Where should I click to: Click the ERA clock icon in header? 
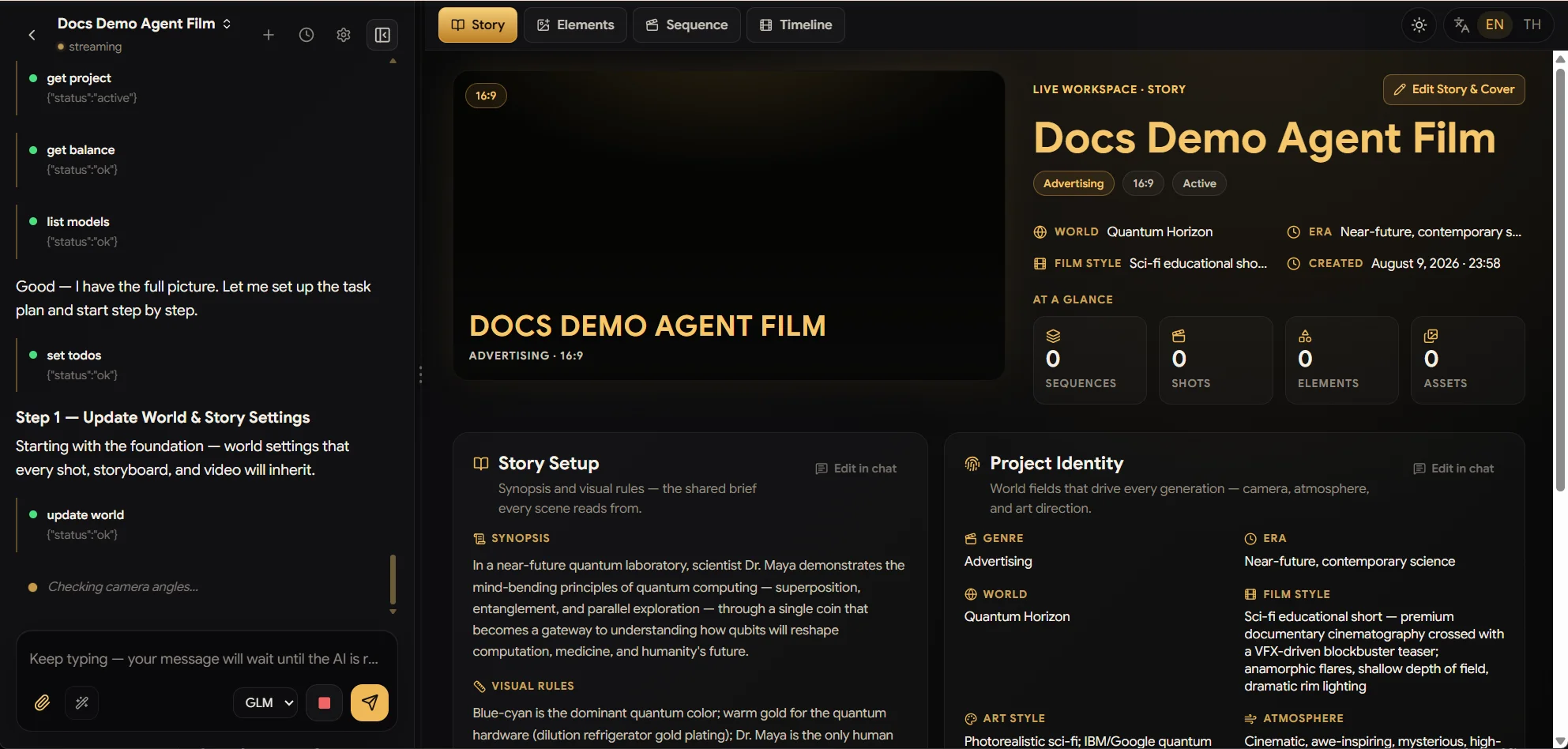pyautogui.click(x=1294, y=232)
